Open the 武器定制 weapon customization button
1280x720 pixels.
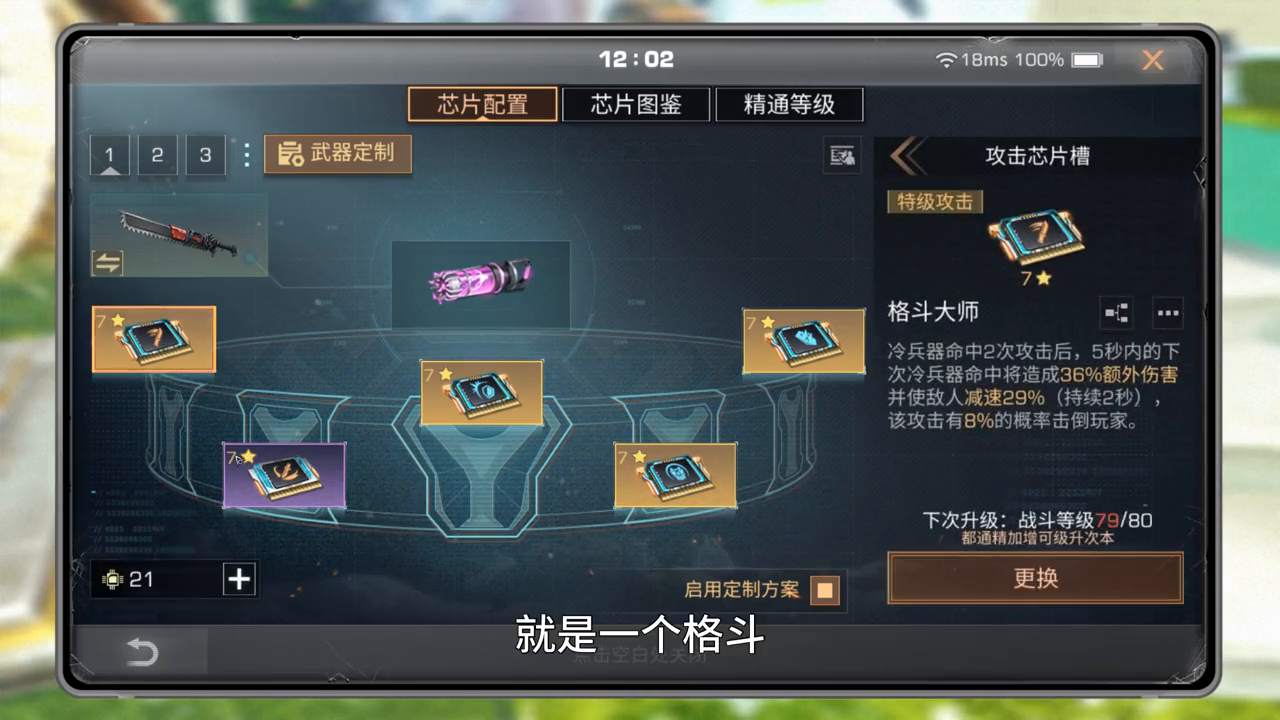pos(338,154)
